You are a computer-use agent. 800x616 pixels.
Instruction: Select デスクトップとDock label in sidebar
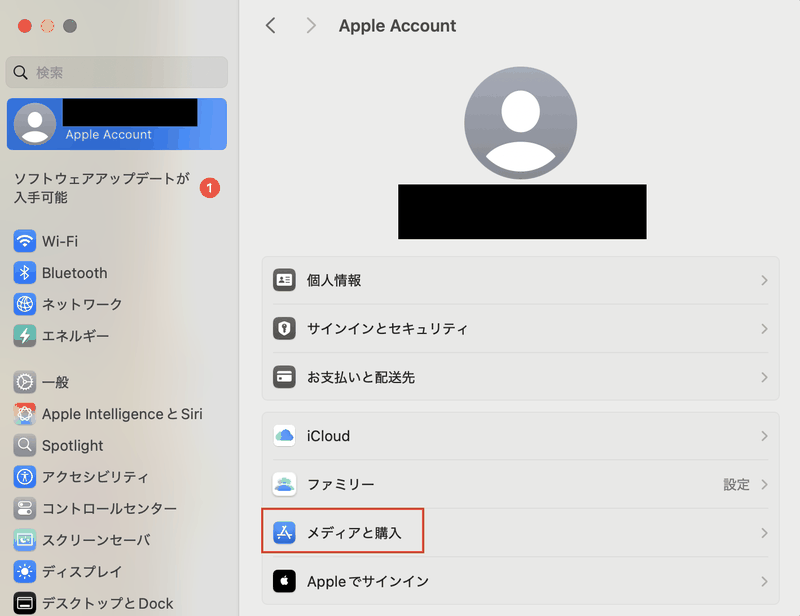tap(108, 603)
